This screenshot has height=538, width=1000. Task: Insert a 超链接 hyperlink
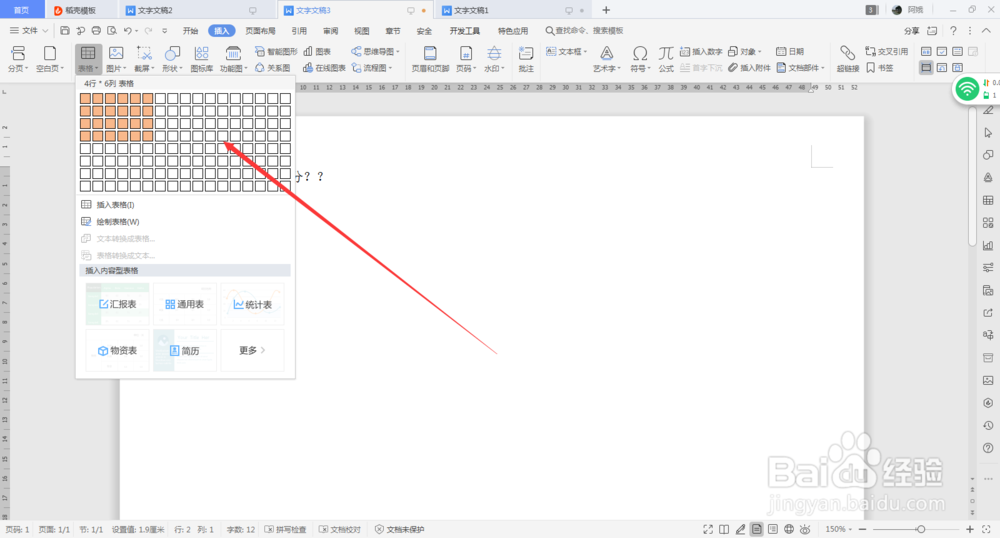click(x=848, y=59)
